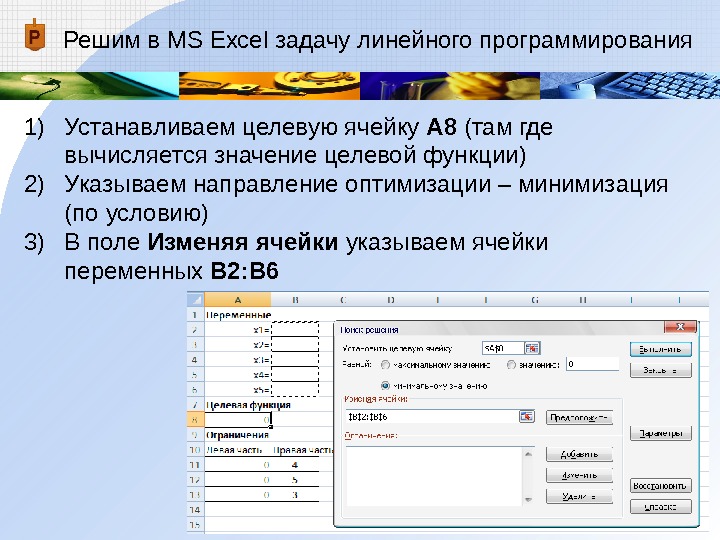720x540 pixels.
Task: Click Добавить to add a constraint
Action: coord(579,454)
